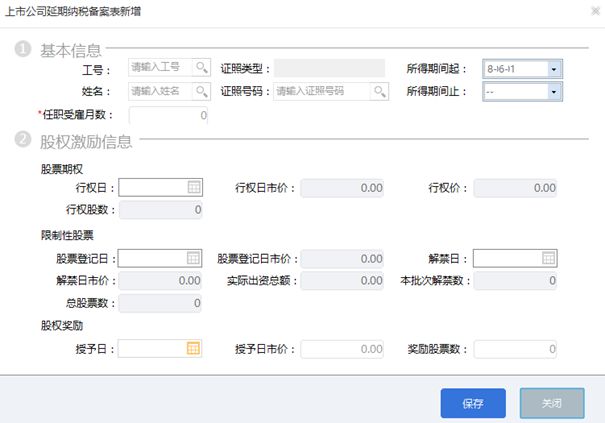This screenshot has height=423, width=605.
Task: Close the dialog with the top-right X
Action: point(587,11)
